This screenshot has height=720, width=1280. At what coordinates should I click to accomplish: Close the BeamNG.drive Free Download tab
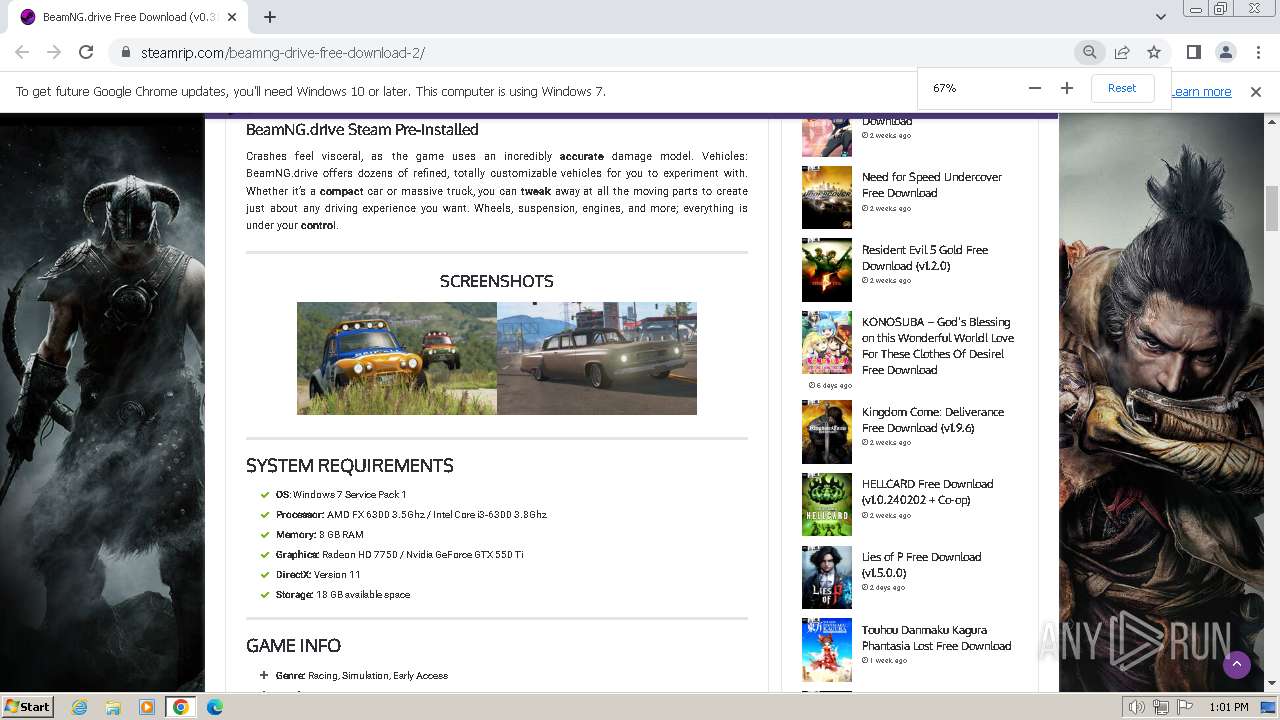tap(232, 17)
